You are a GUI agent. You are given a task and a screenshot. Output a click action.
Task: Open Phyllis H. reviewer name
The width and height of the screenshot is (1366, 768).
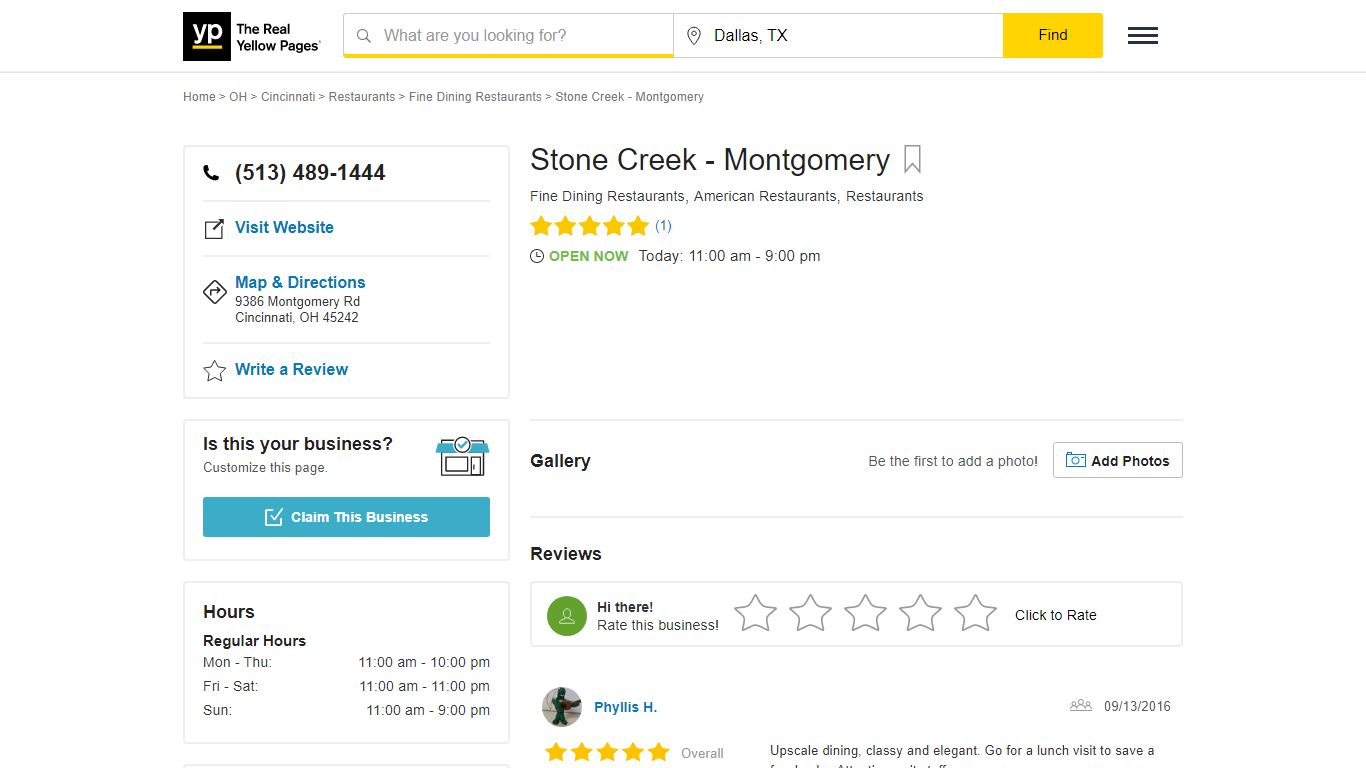click(626, 707)
